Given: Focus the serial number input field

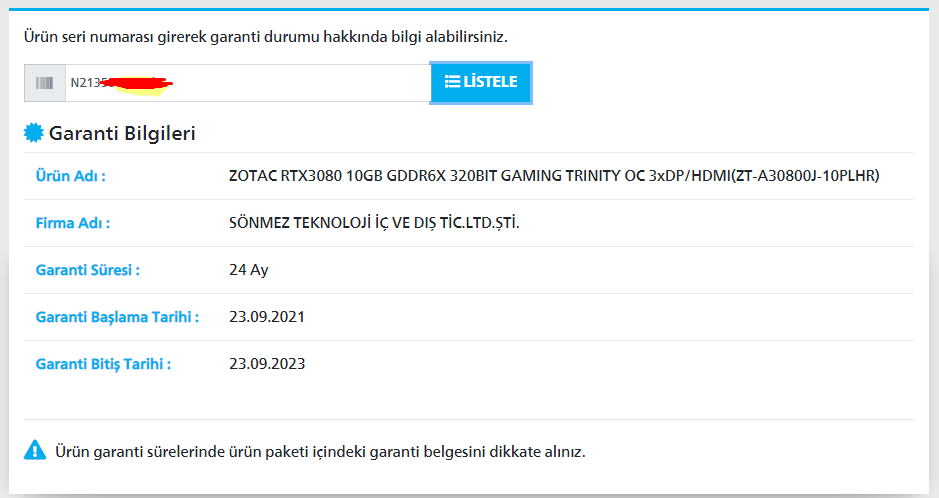Looking at the screenshot, I should 247,83.
